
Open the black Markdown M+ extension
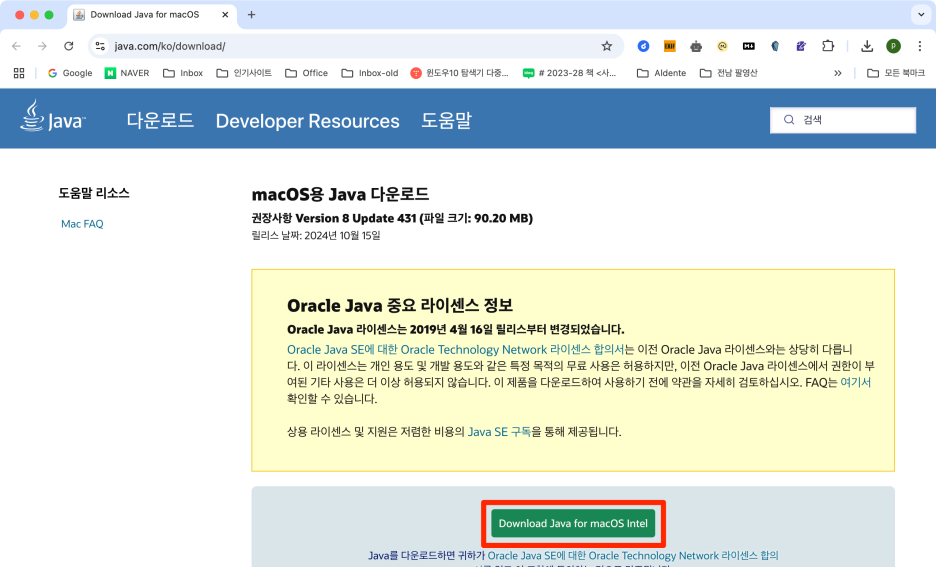[x=749, y=46]
